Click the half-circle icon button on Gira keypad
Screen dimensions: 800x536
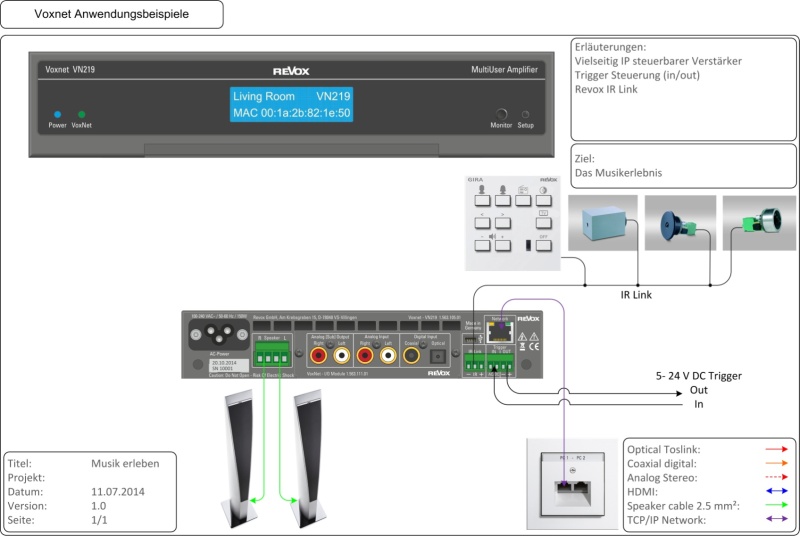coord(543,200)
